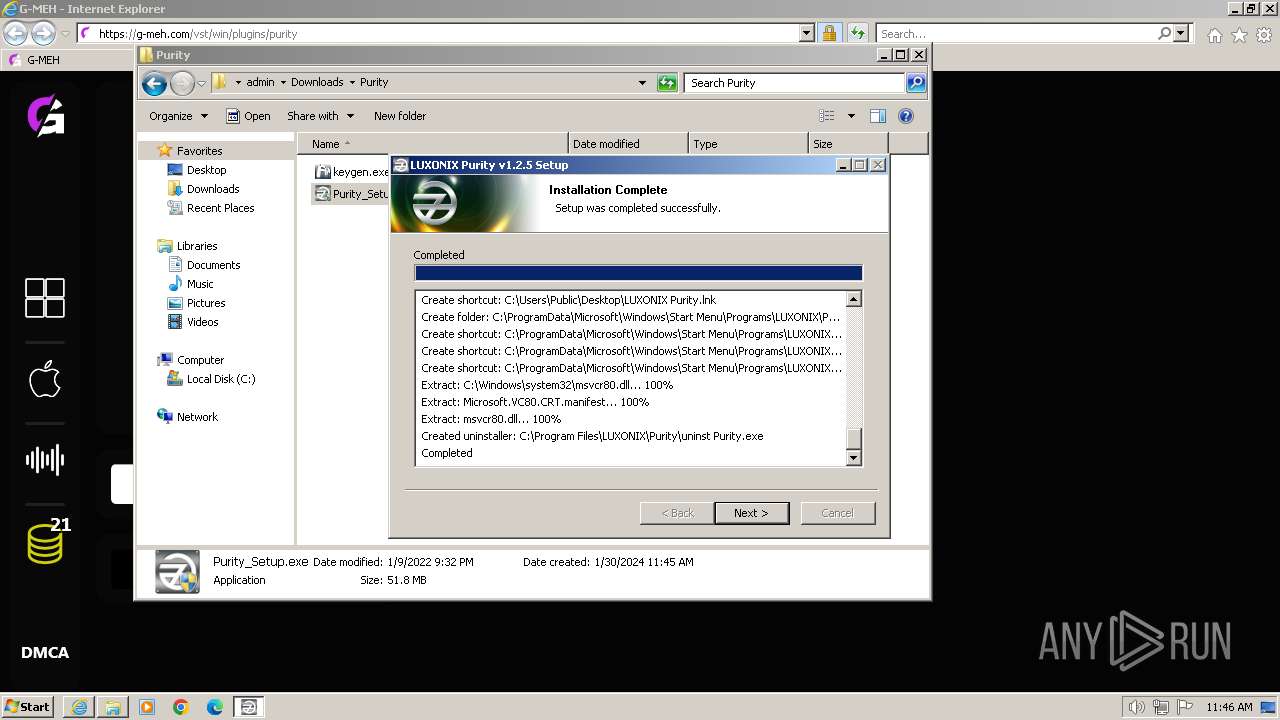1280x720 pixels.
Task: Select the keygen.exe file
Action: (x=351, y=172)
